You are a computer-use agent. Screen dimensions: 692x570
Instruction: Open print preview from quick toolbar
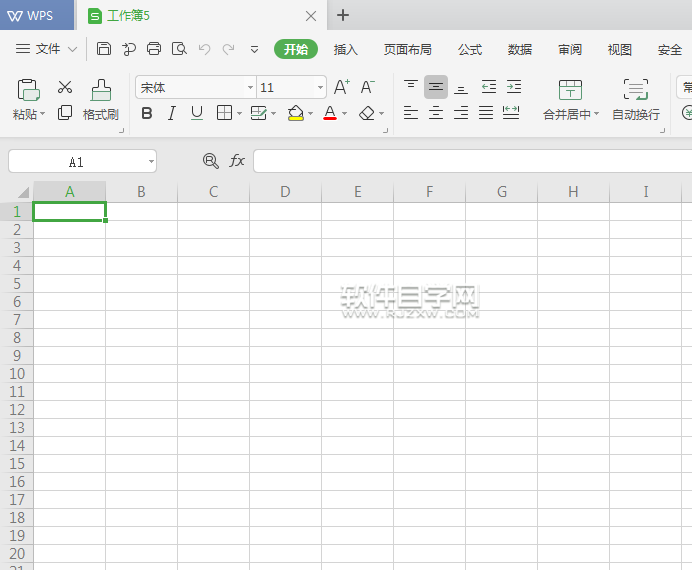[179, 48]
